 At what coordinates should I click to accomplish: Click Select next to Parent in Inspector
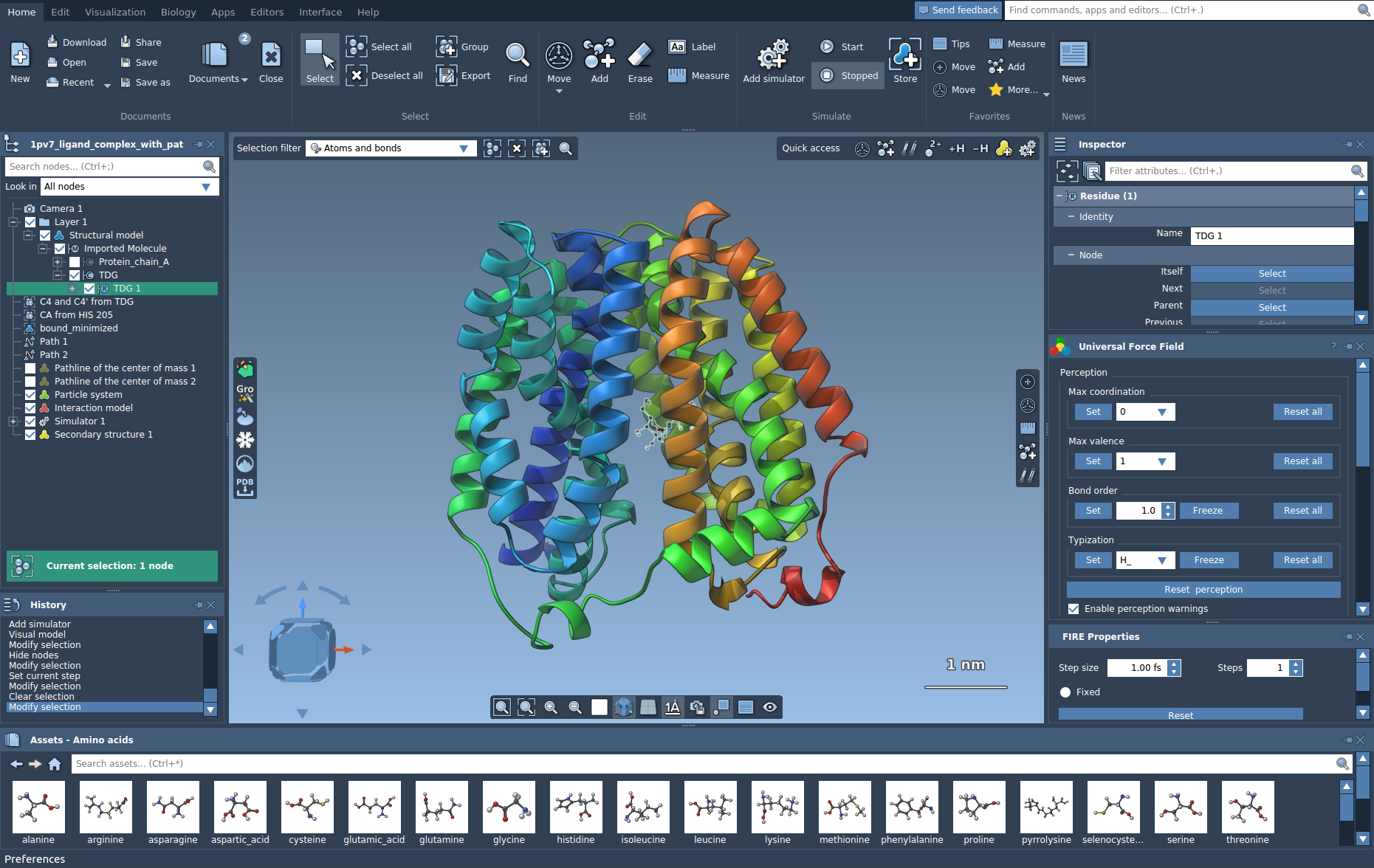coord(1272,307)
